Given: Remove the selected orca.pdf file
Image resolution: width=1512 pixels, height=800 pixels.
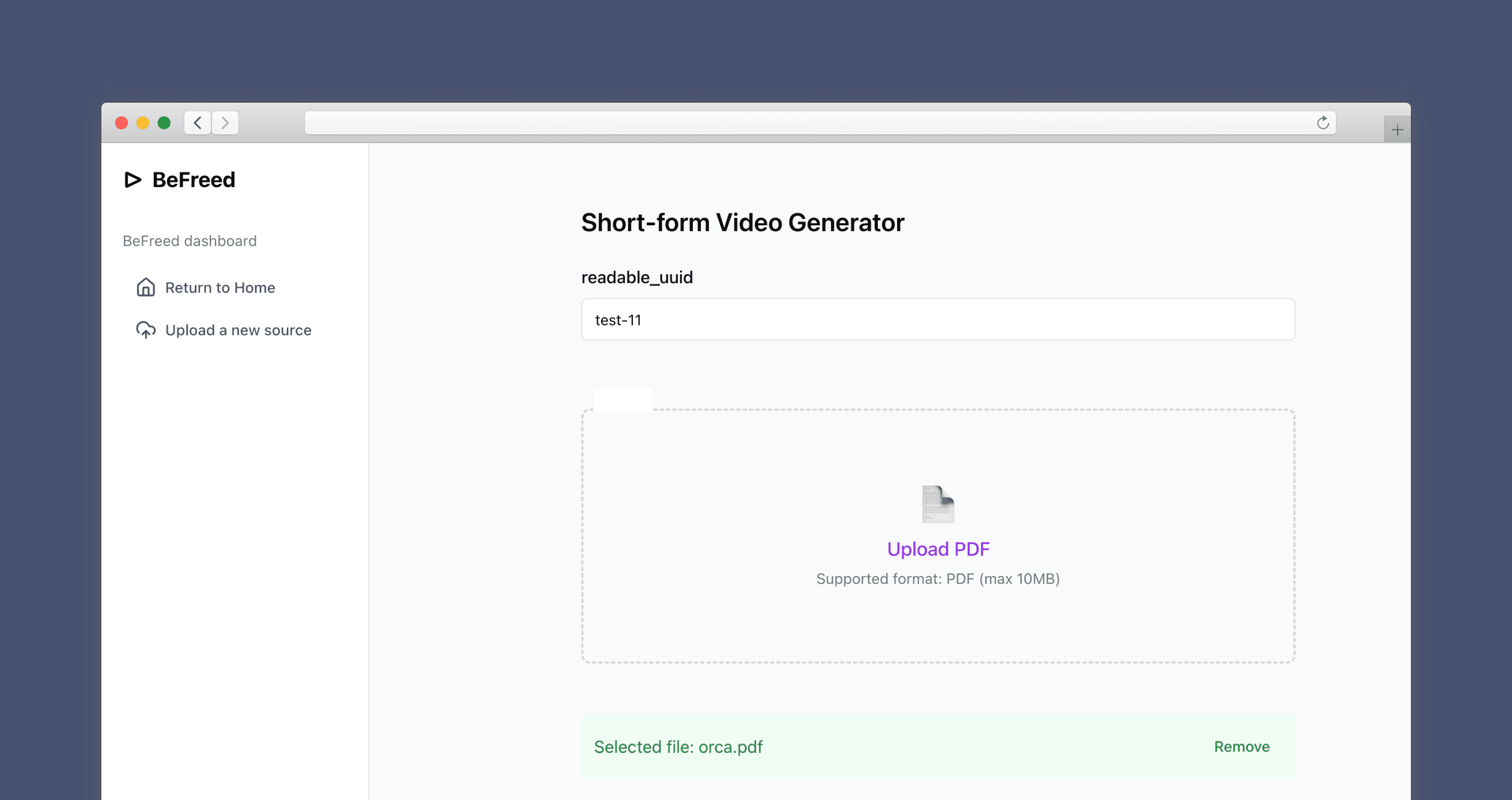Looking at the screenshot, I should tap(1242, 747).
